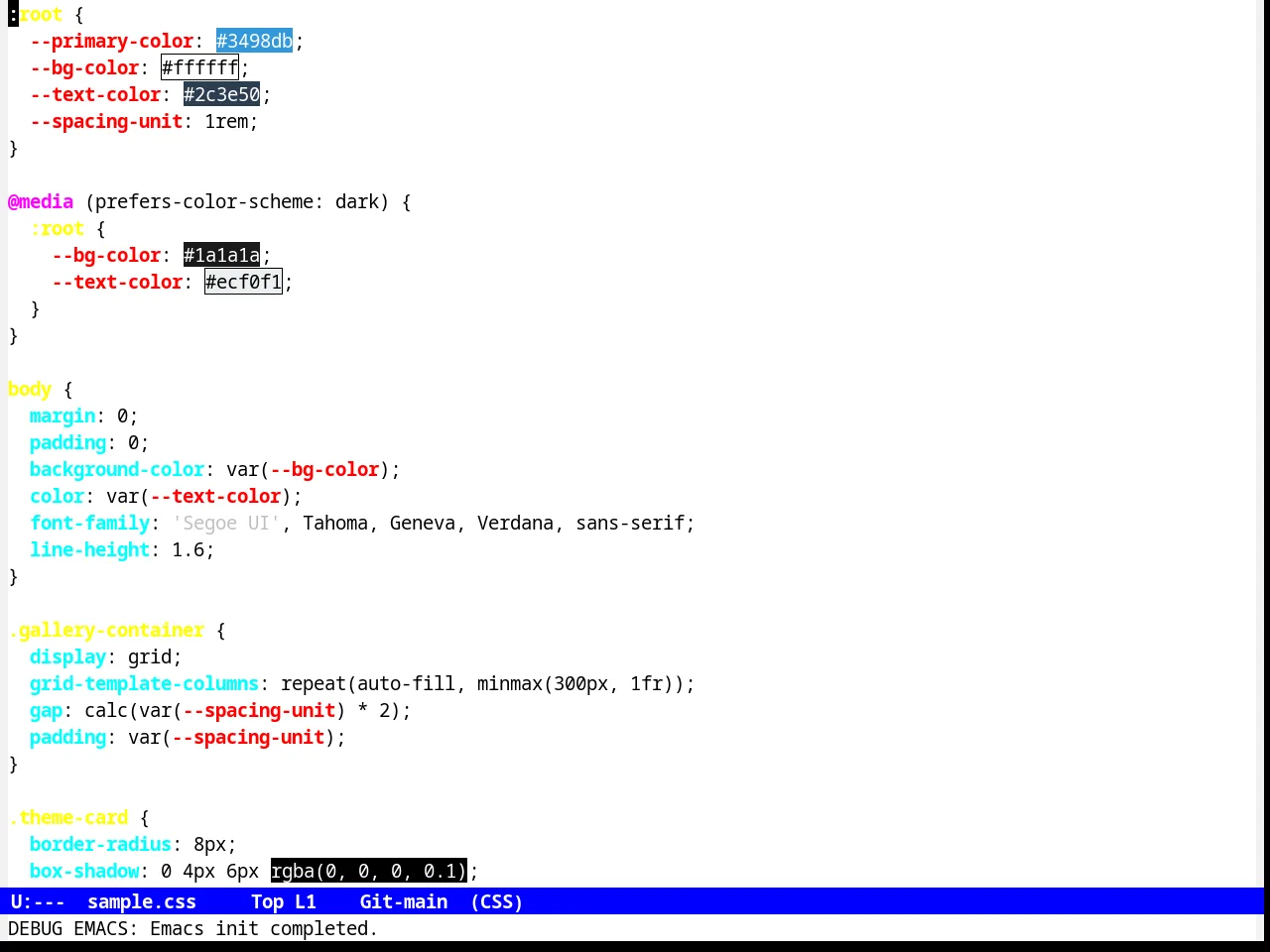Click the body selector
This screenshot has height=952, width=1270.
coord(30,389)
